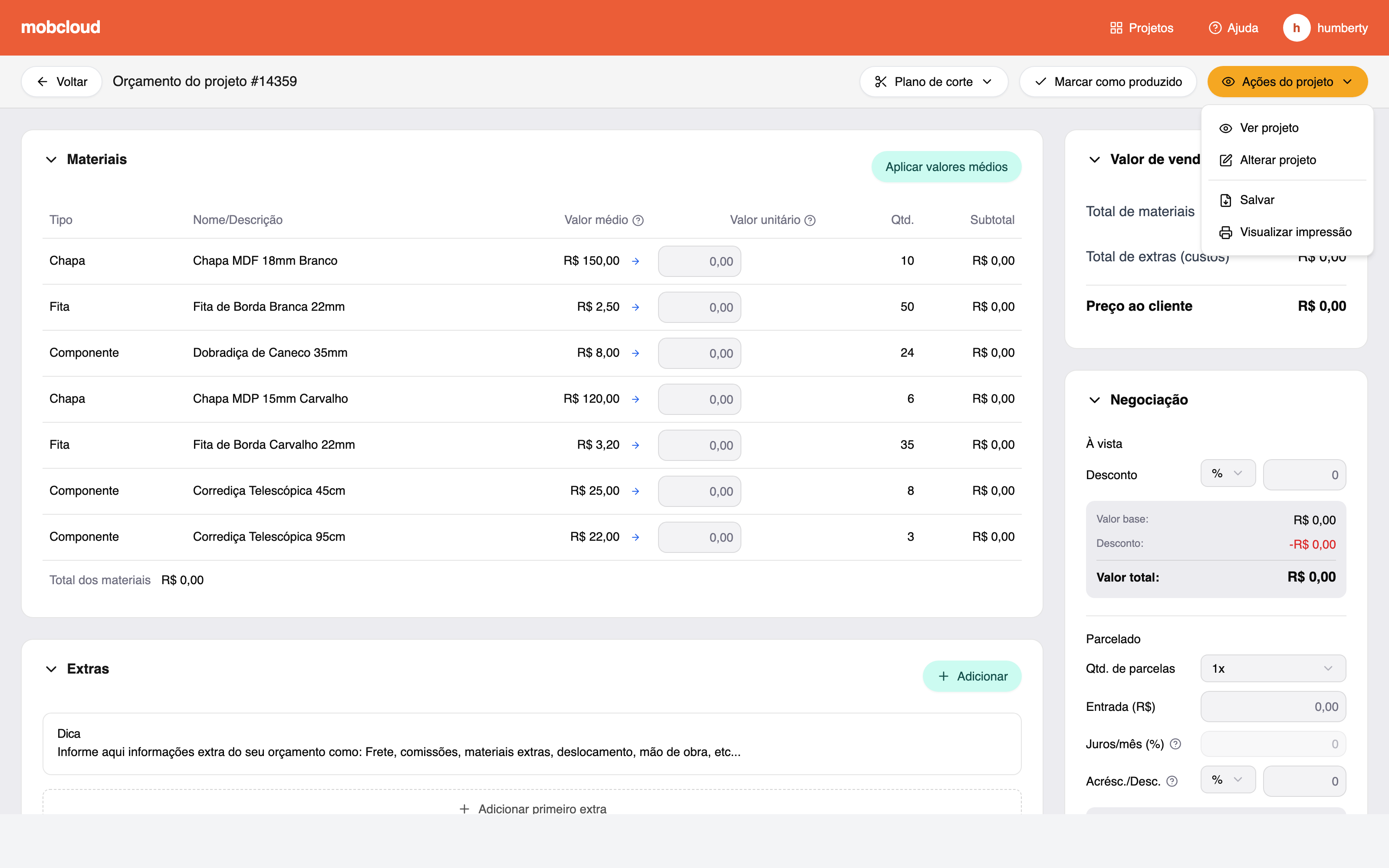Click Aplicar valores médios button
This screenshot has width=1389, height=868.
(946, 167)
